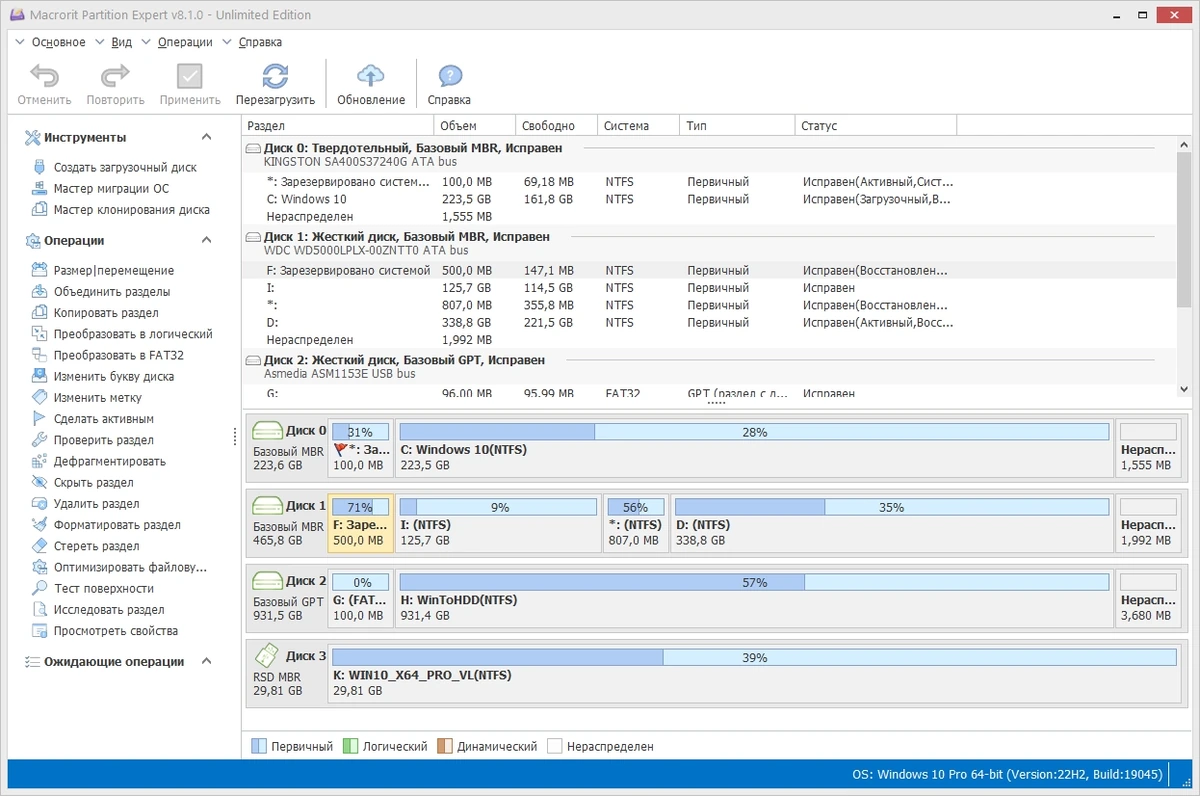Run Тест поверхности operation

click(x=104, y=588)
